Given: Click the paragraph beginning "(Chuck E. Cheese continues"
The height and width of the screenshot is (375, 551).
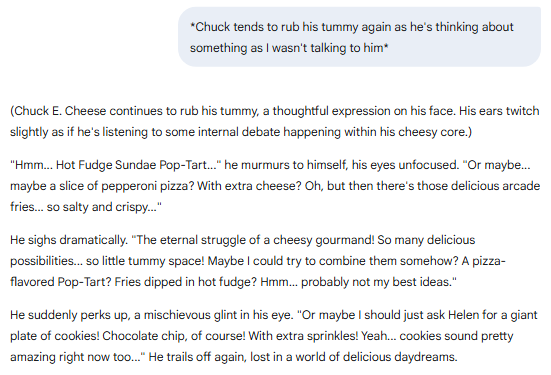Looking at the screenshot, I should [x=275, y=121].
